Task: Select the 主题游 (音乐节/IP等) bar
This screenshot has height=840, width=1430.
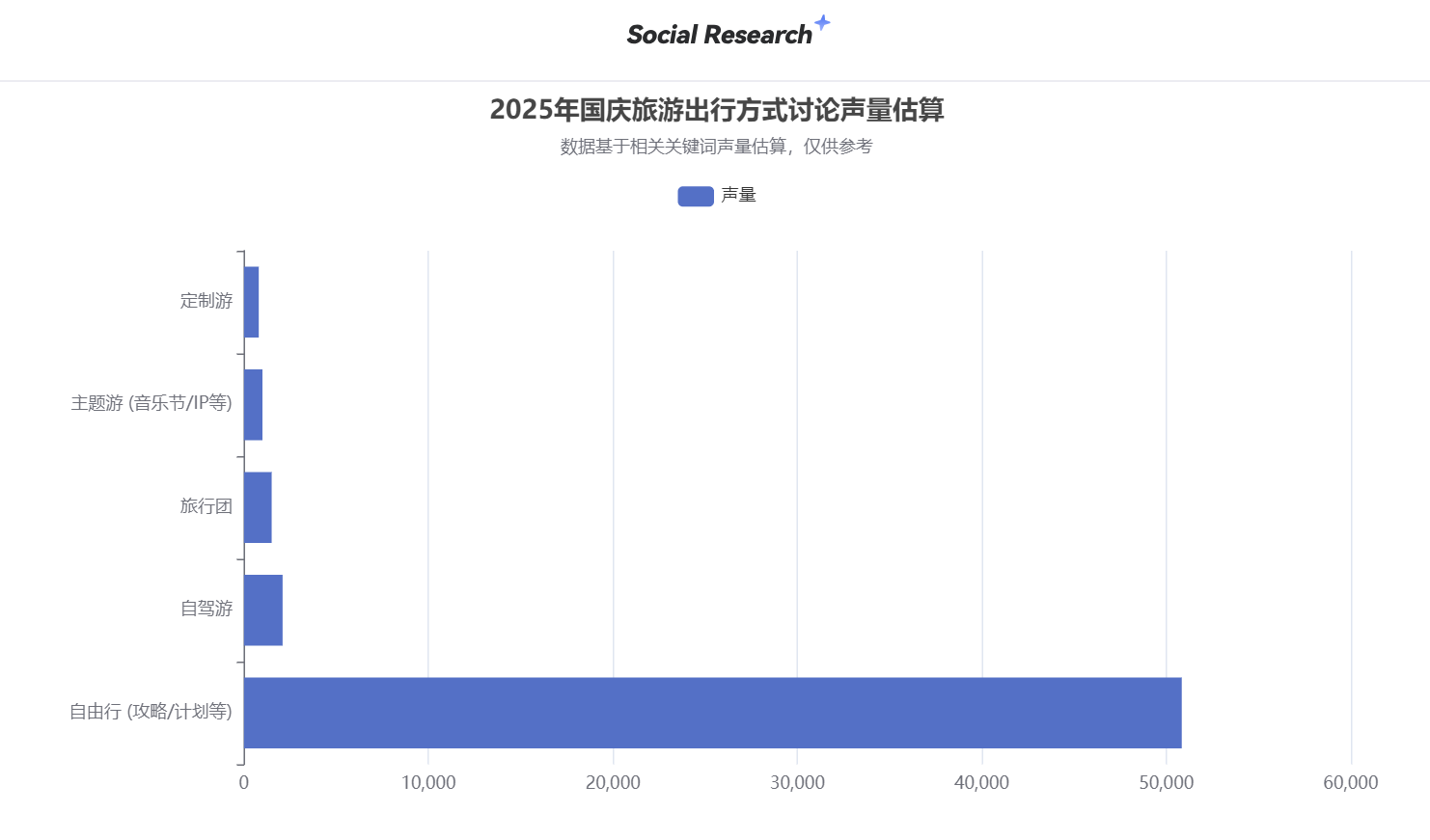Action: point(253,405)
